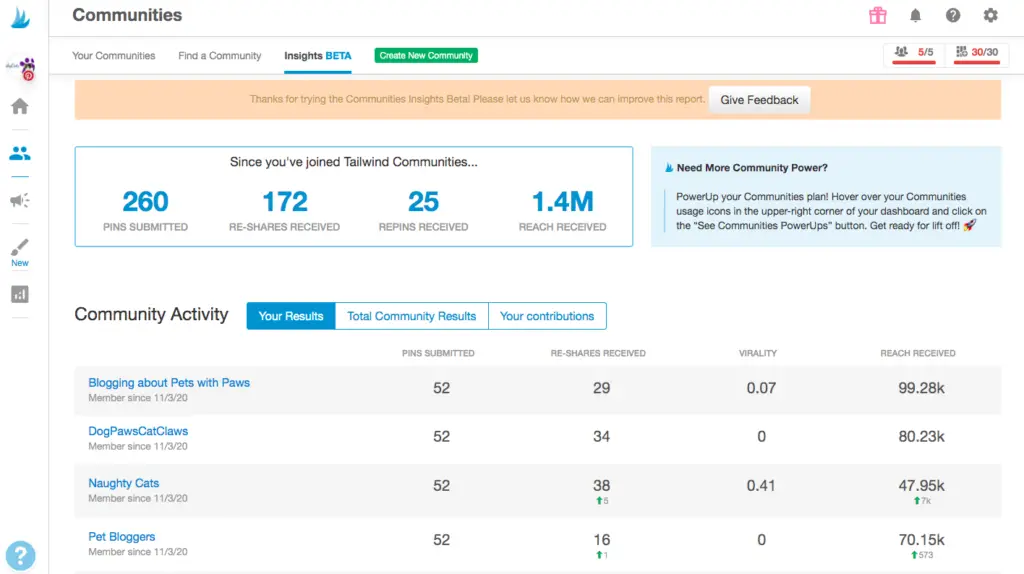The height and width of the screenshot is (574, 1024).
Task: Click the 30/30 submissions usage indicator
Action: tap(977, 53)
